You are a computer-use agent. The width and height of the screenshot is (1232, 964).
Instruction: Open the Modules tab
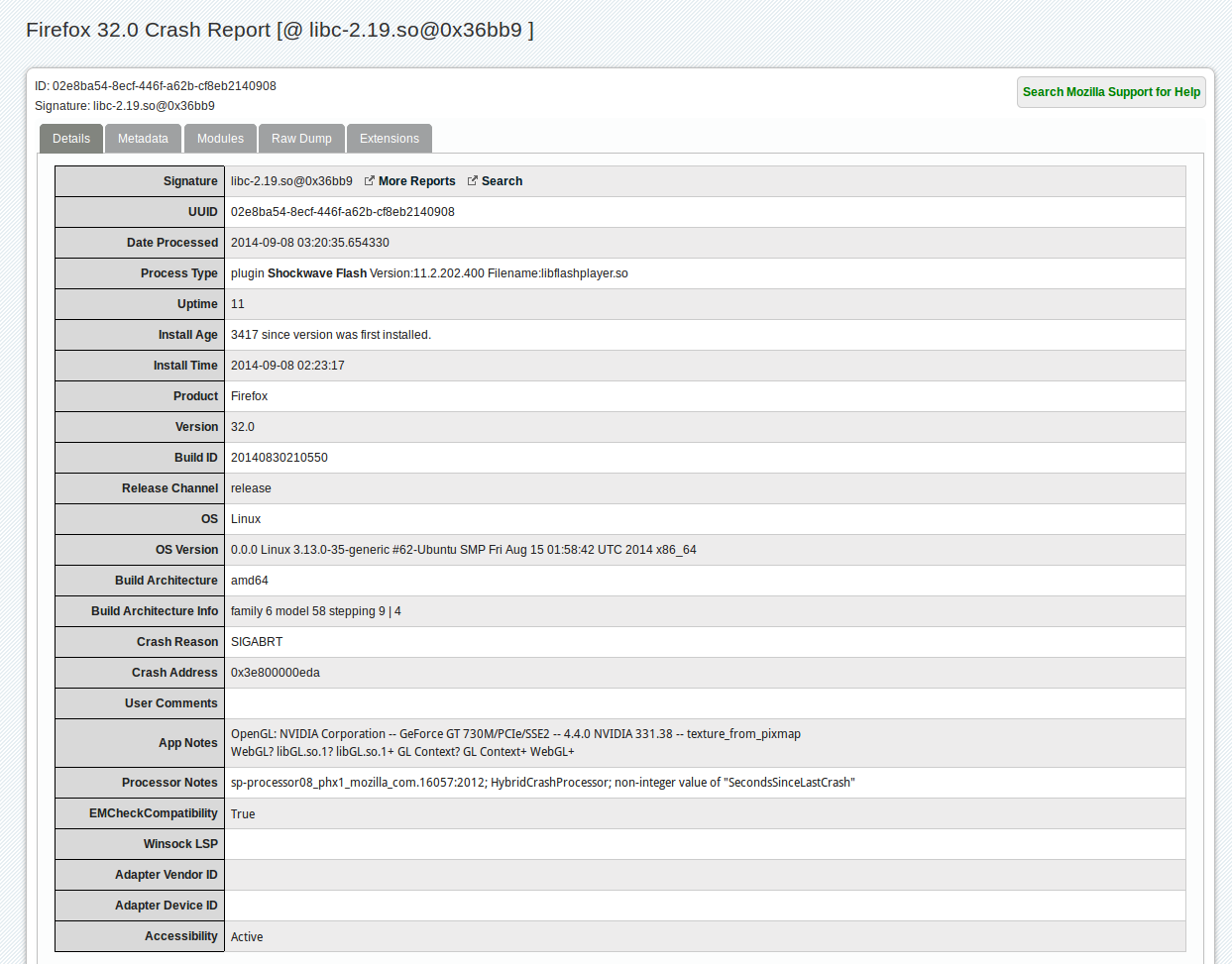click(220, 139)
